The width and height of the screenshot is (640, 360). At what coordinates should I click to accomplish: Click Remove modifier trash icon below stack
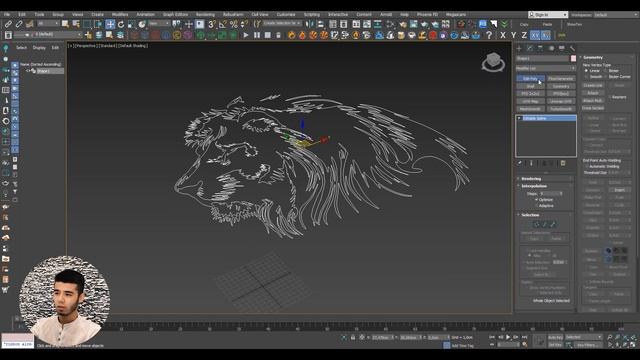click(x=552, y=163)
